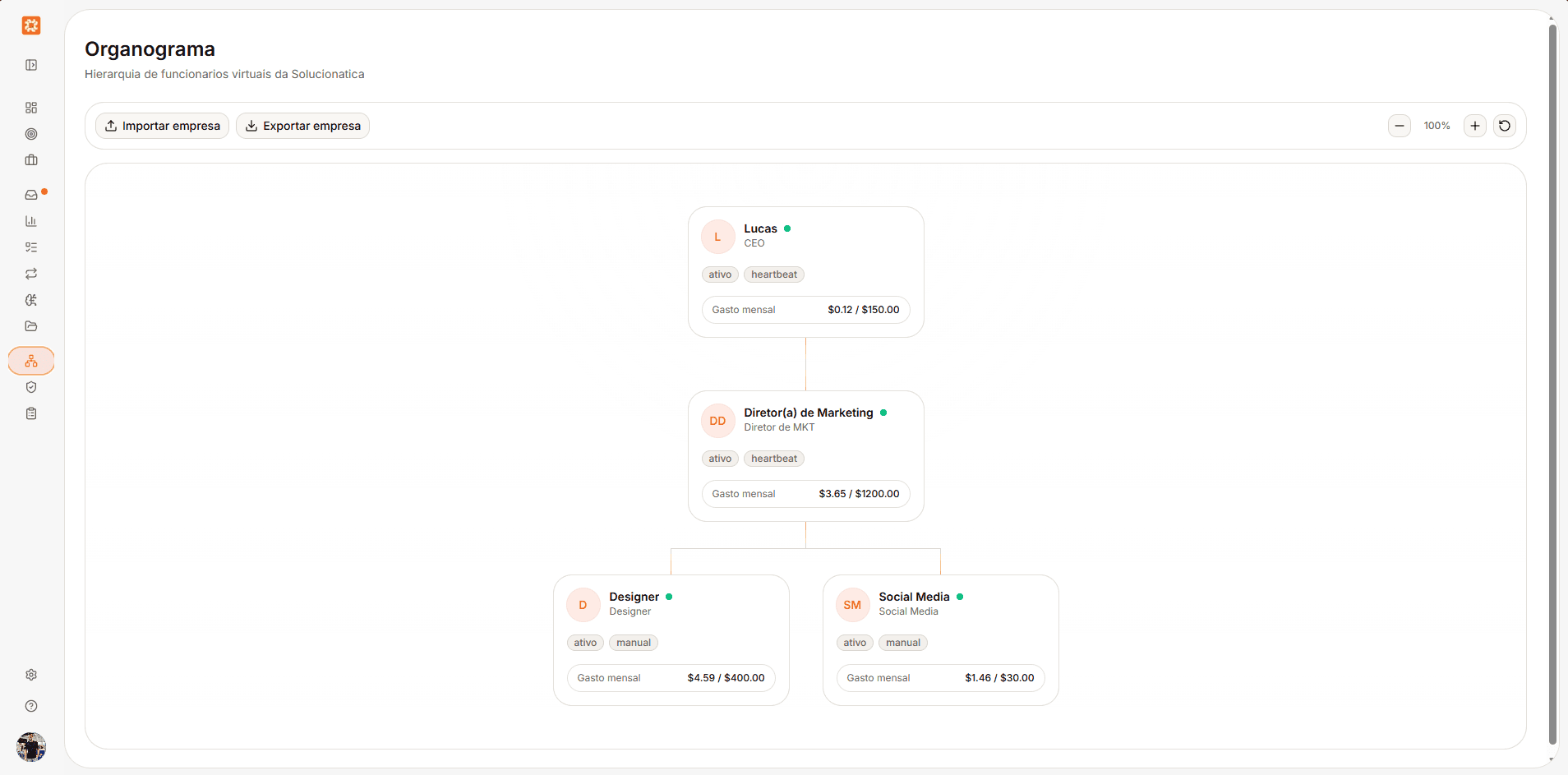Open the bar chart analytics icon
The width and height of the screenshot is (1568, 775).
[x=31, y=221]
